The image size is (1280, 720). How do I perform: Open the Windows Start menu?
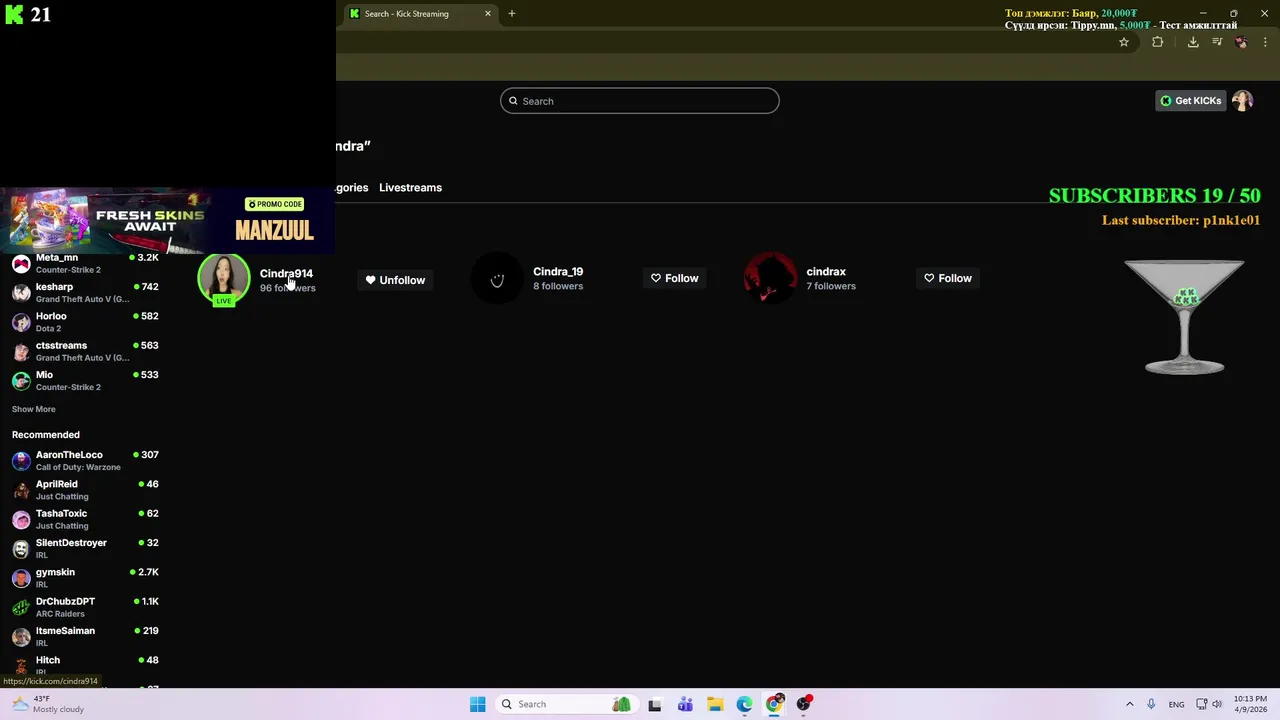coord(478,704)
